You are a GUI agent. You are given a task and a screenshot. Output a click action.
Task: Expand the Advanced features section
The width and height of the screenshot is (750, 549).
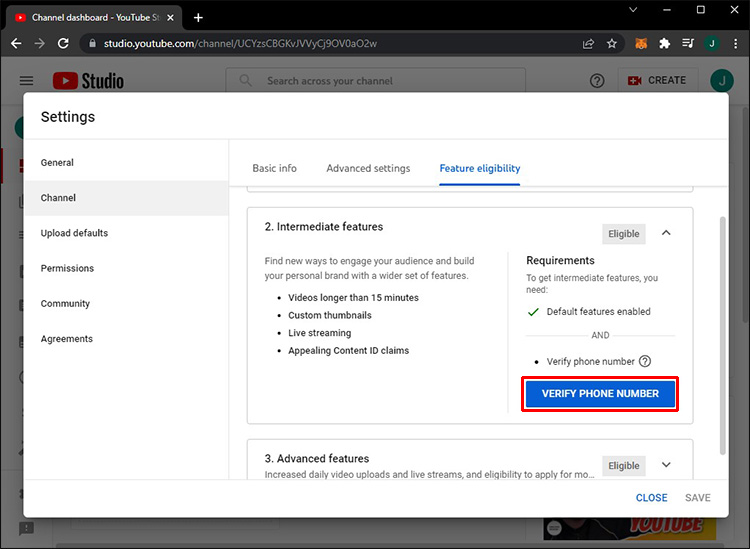click(x=666, y=465)
